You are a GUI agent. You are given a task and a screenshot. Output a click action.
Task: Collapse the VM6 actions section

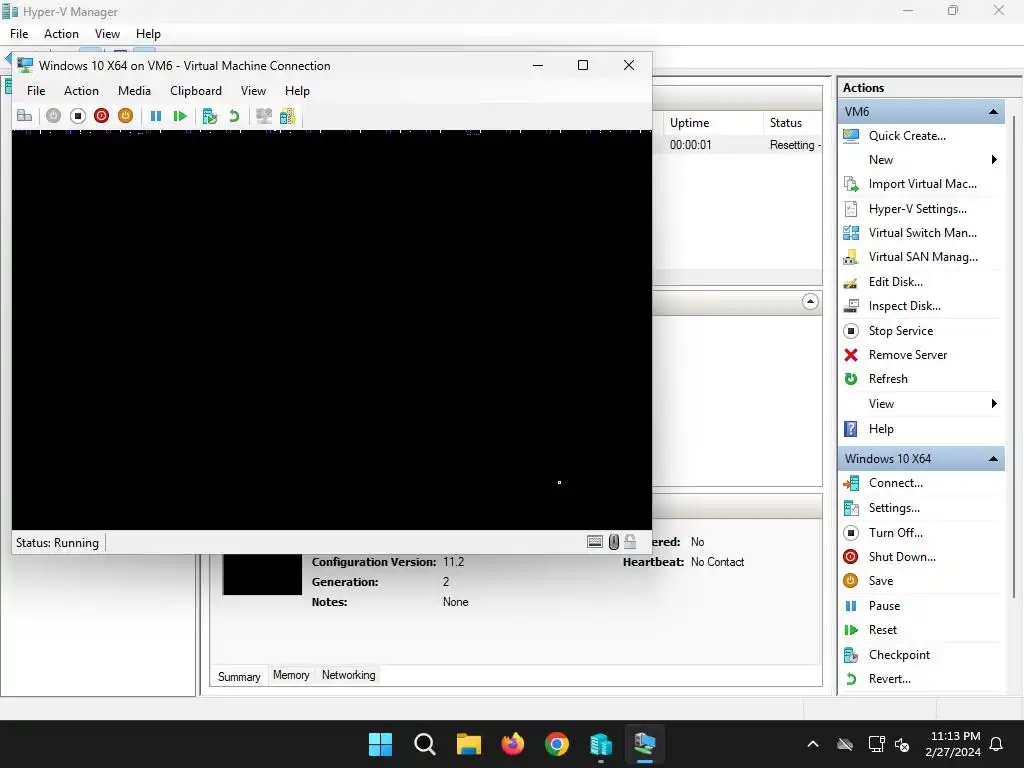(993, 112)
